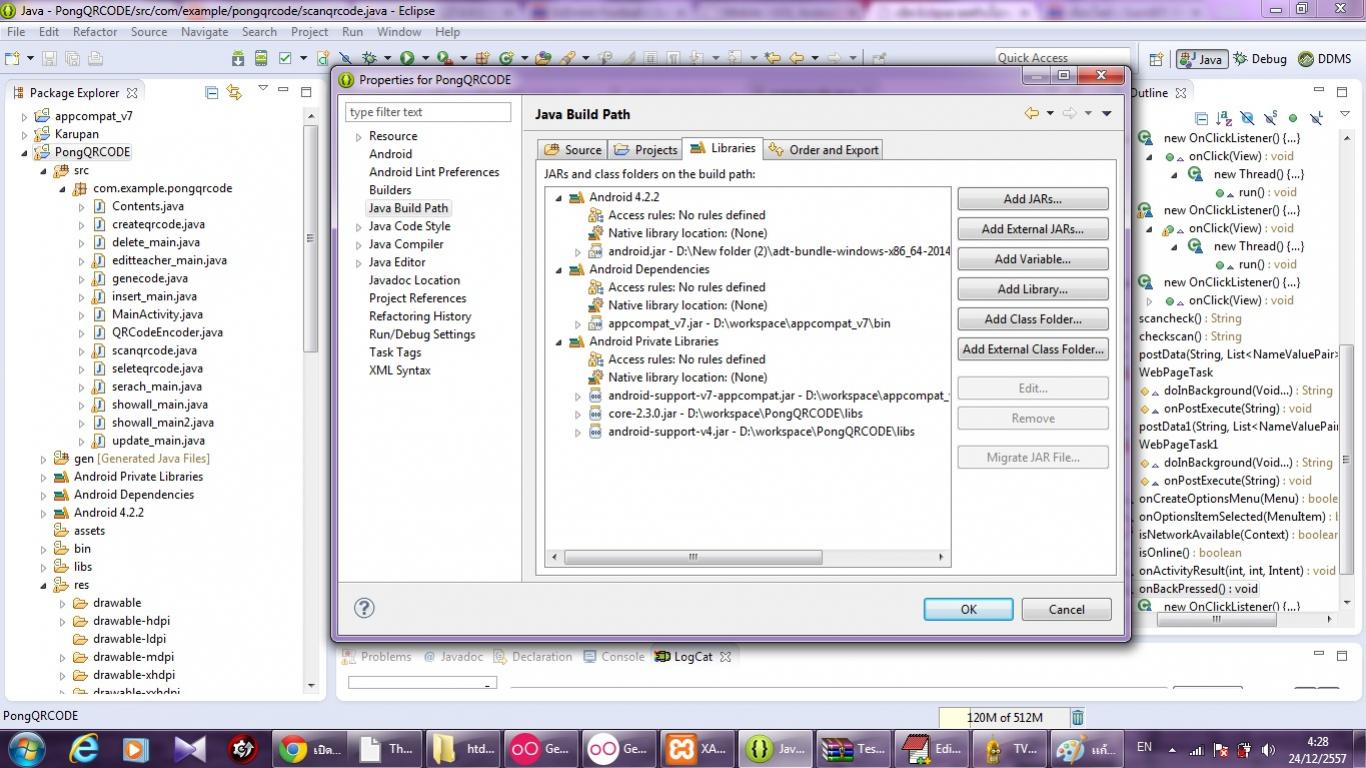This screenshot has width=1366, height=768.
Task: Click the green Run toolbar button
Action: tap(407, 58)
